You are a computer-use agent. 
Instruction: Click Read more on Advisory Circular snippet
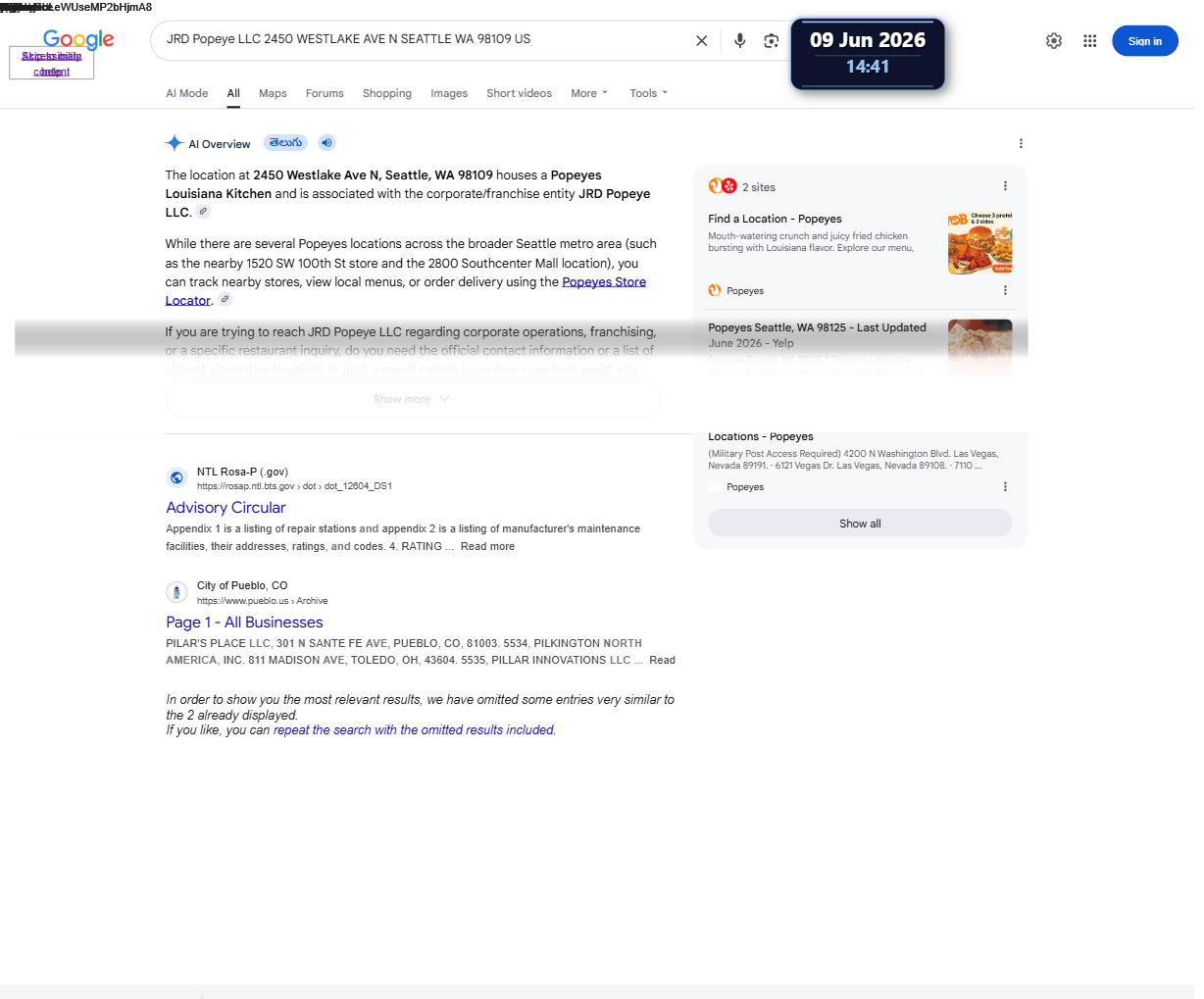[487, 547]
